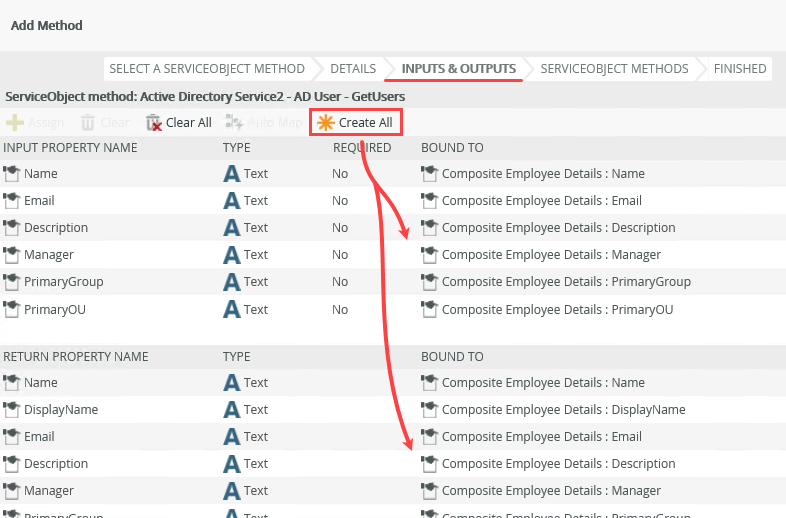Select the Inputs & Outputs tab
This screenshot has width=786, height=518.
pyautogui.click(x=458, y=69)
